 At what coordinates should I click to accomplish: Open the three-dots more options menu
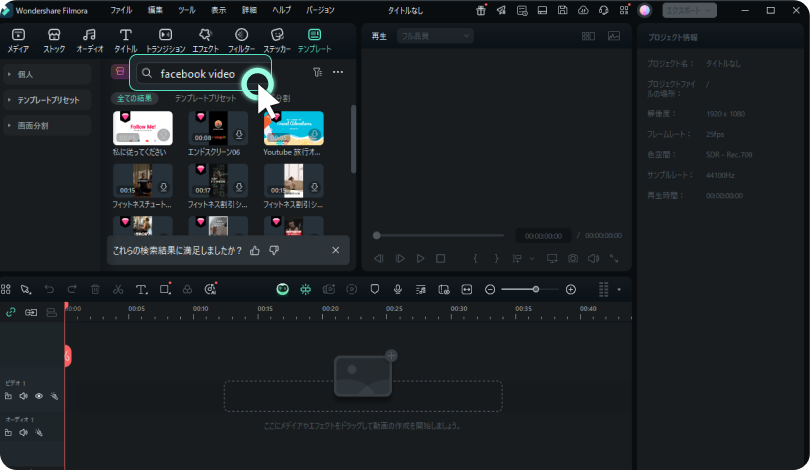(x=338, y=72)
